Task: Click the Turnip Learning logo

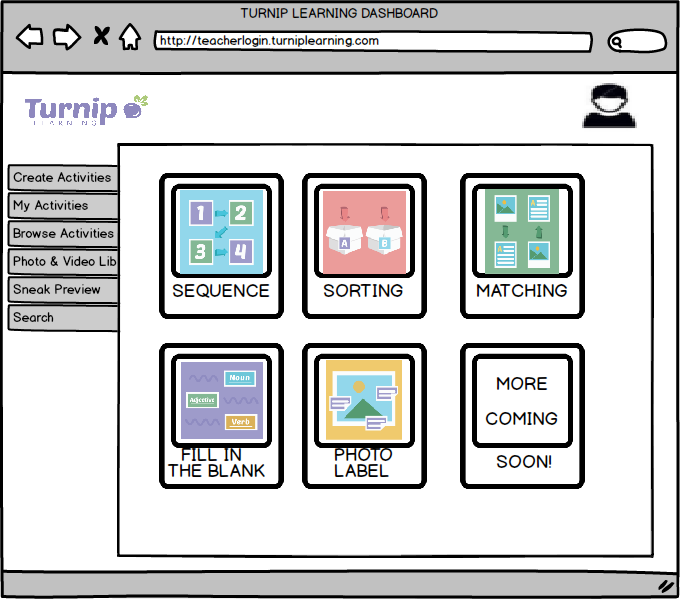Action: [87, 110]
